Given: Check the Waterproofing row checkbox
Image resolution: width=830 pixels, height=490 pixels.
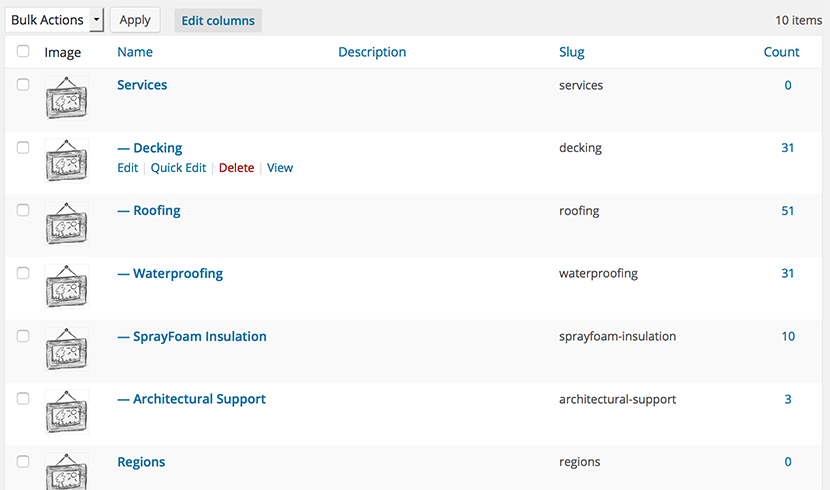Looking at the screenshot, I should point(23,273).
